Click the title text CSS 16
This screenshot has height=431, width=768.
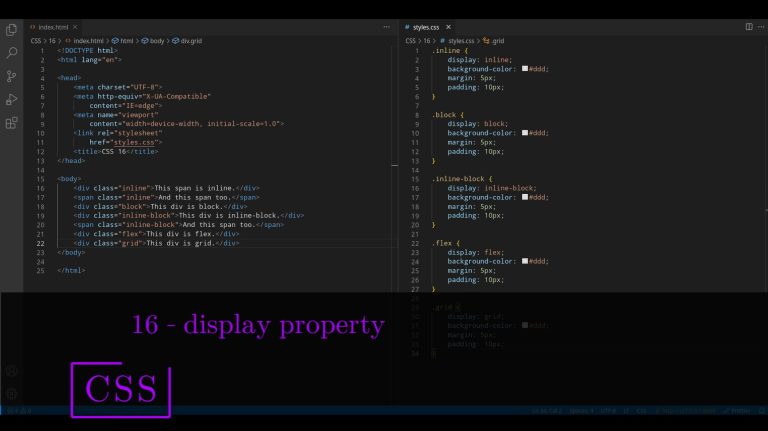(114, 152)
